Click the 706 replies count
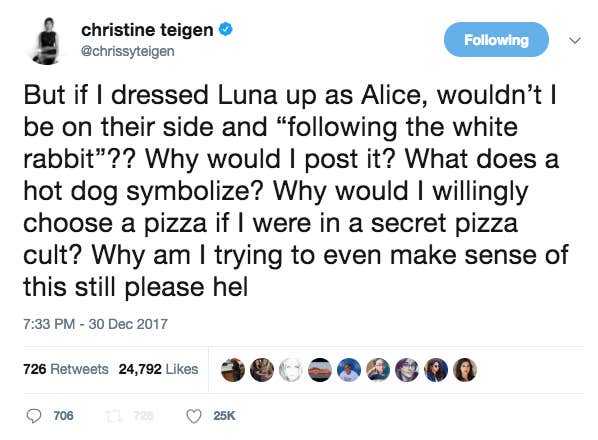This screenshot has height=440, width=598. [x=63, y=416]
